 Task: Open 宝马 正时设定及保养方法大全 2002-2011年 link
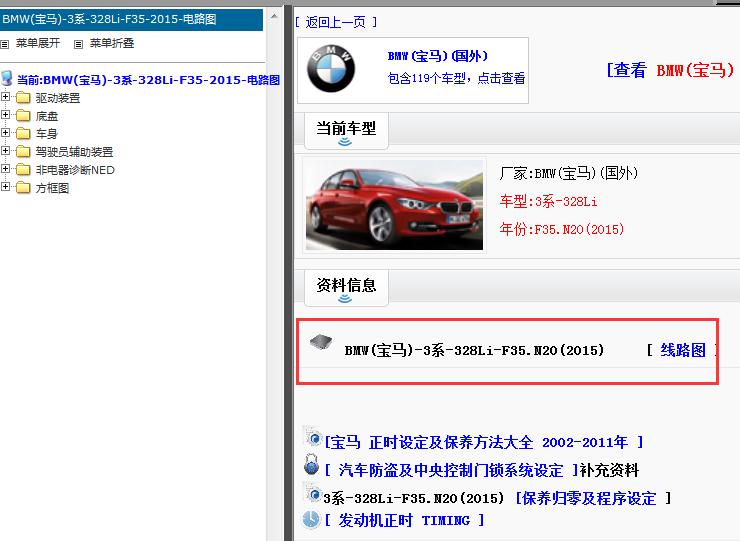click(484, 442)
